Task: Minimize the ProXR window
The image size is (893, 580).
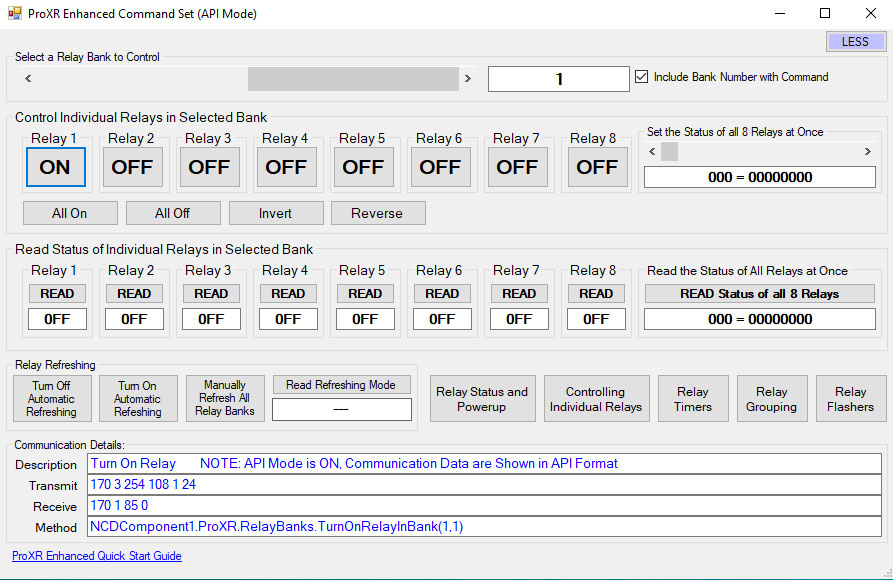Action: pyautogui.click(x=780, y=13)
